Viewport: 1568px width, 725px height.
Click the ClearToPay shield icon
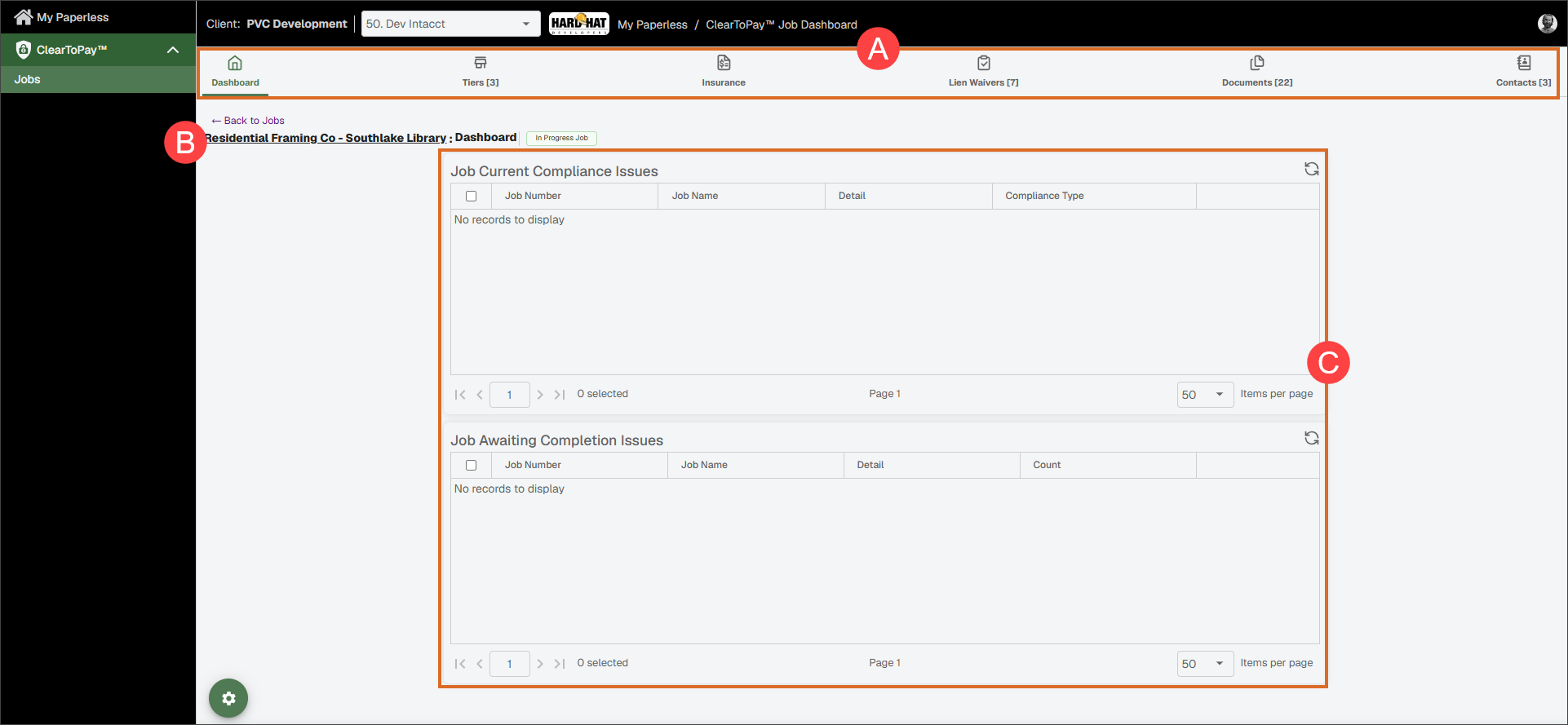(24, 50)
